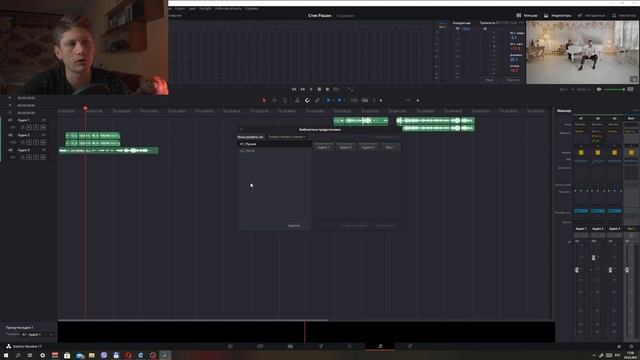The height and width of the screenshot is (360, 640).
Task: Mute monitoring with the speaker icon
Action: [x=599, y=89]
